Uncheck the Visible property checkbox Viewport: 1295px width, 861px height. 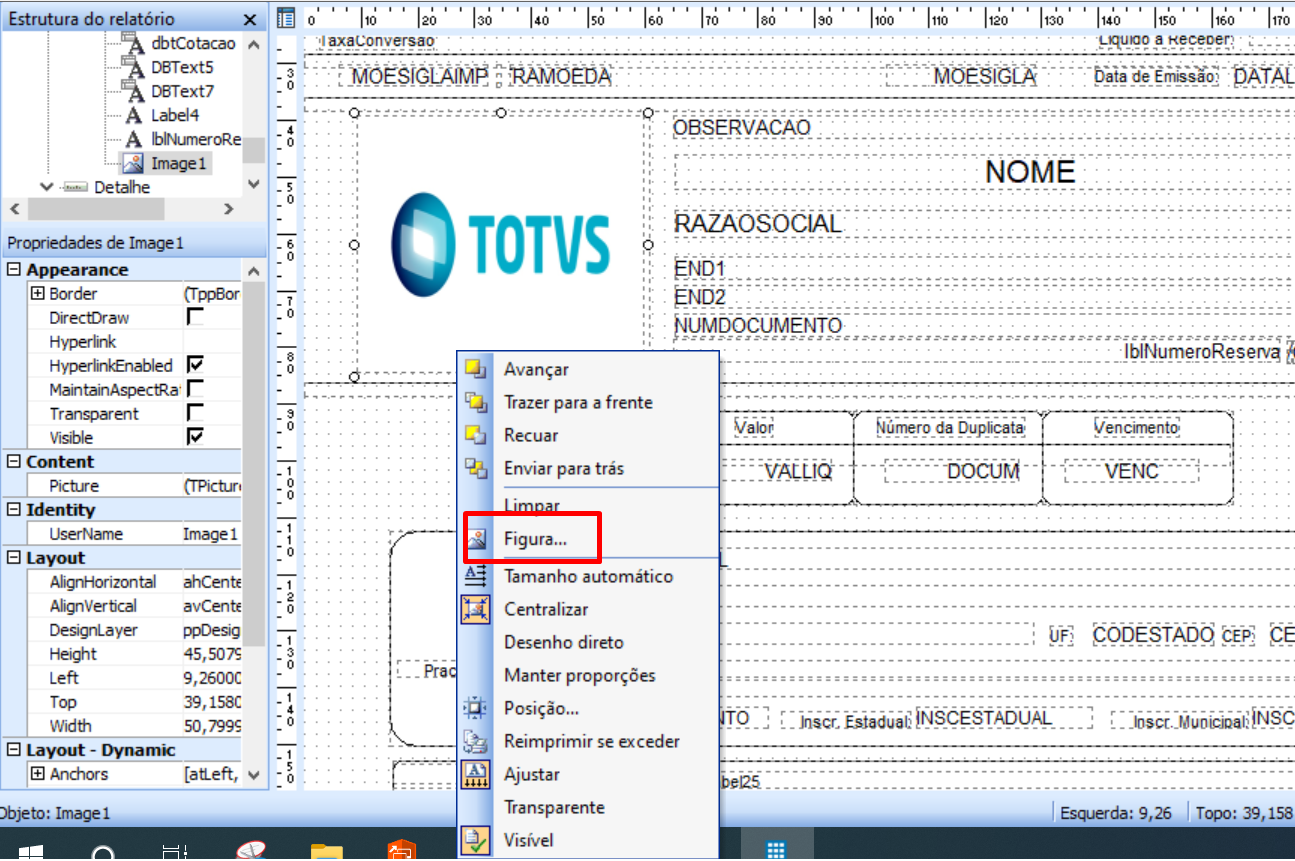[196, 437]
